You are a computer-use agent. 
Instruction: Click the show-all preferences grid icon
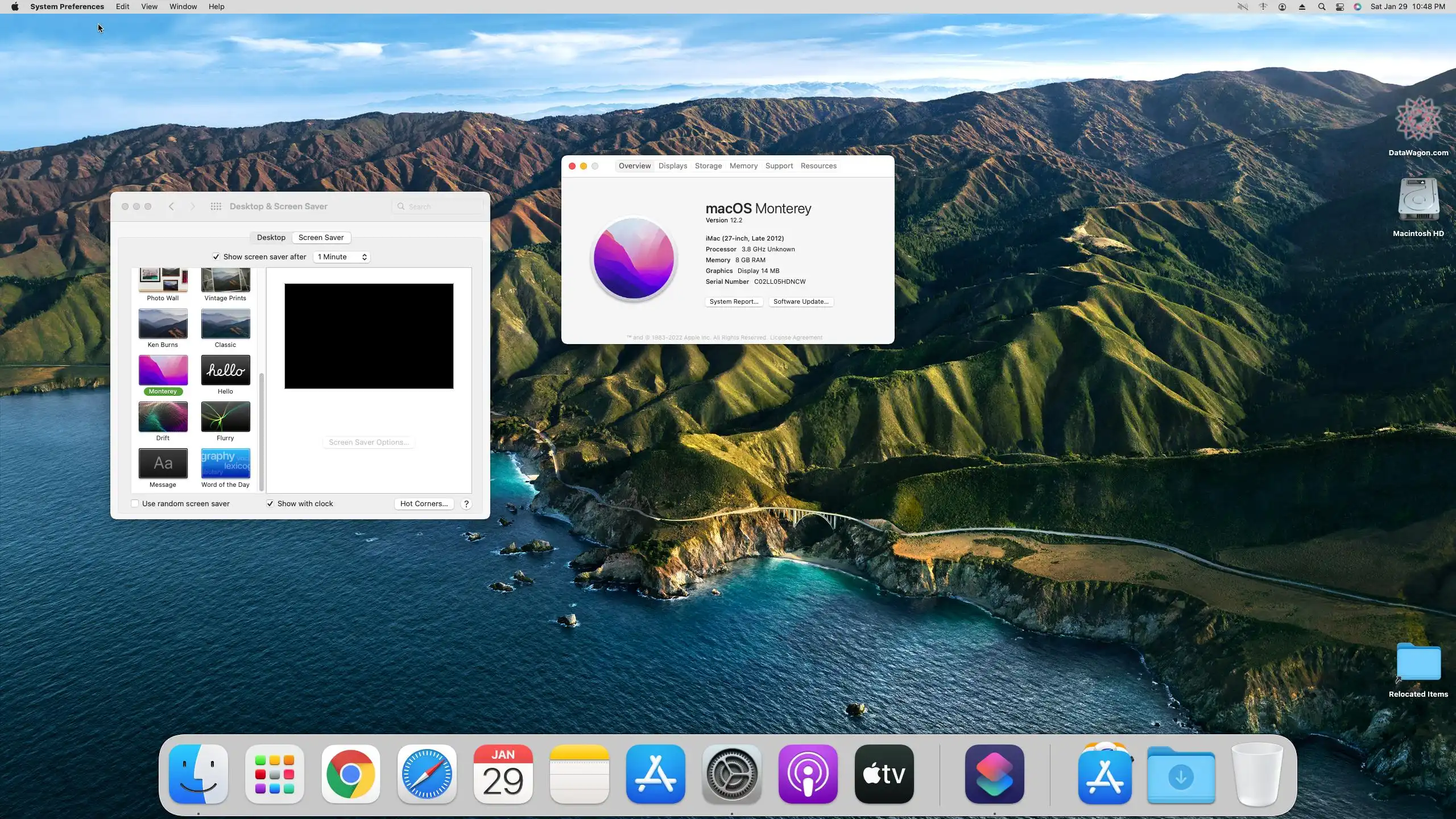tap(216, 206)
